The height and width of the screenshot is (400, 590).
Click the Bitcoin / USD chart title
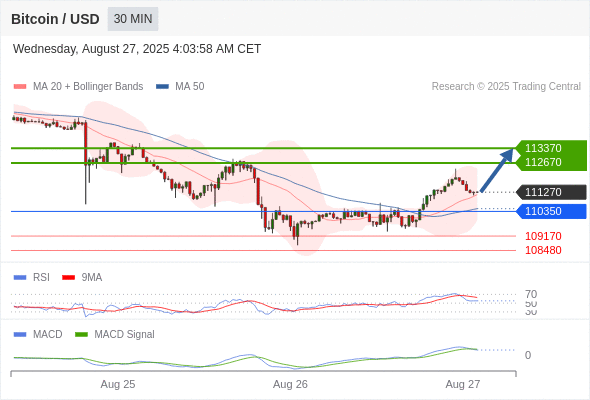55,19
